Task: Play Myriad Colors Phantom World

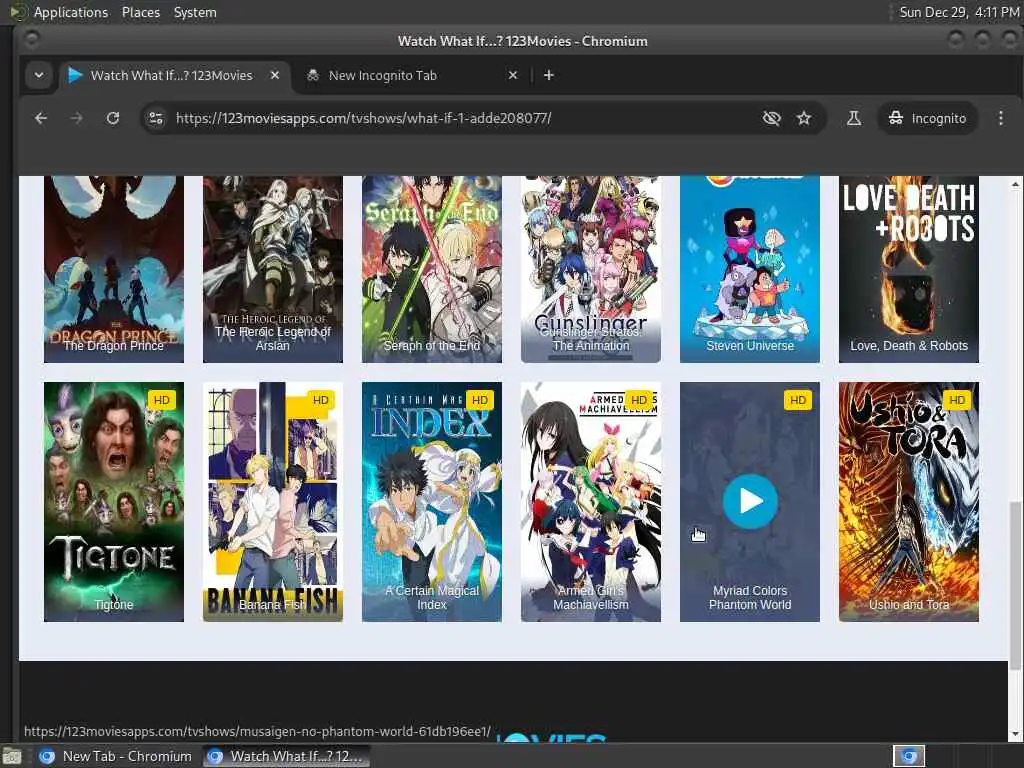Action: tap(750, 502)
